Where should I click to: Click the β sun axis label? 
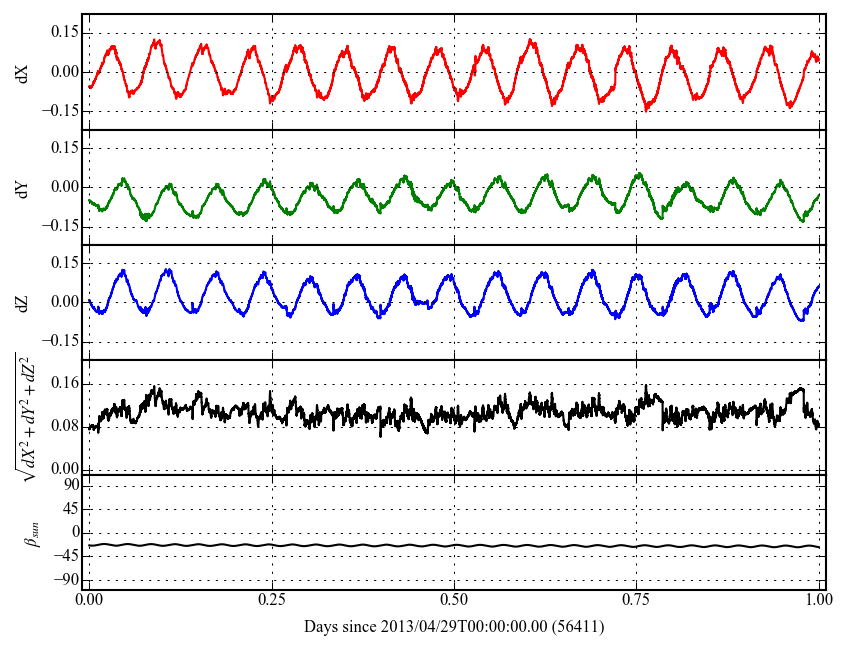(27, 532)
